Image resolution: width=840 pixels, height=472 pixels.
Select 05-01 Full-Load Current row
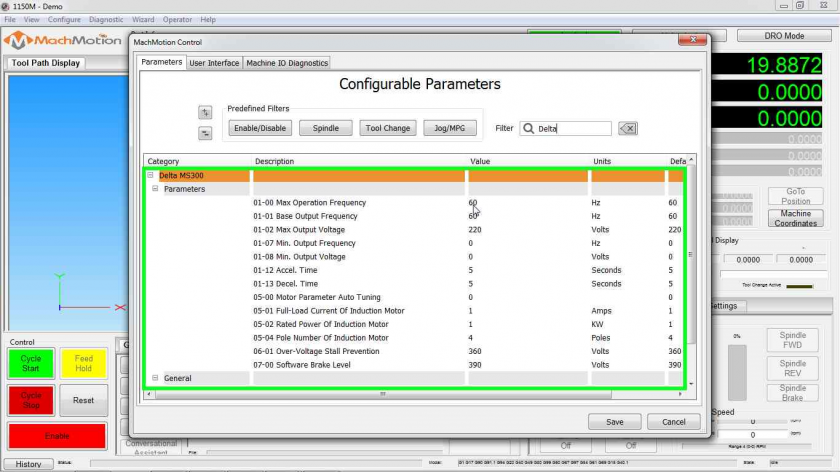[415, 311]
